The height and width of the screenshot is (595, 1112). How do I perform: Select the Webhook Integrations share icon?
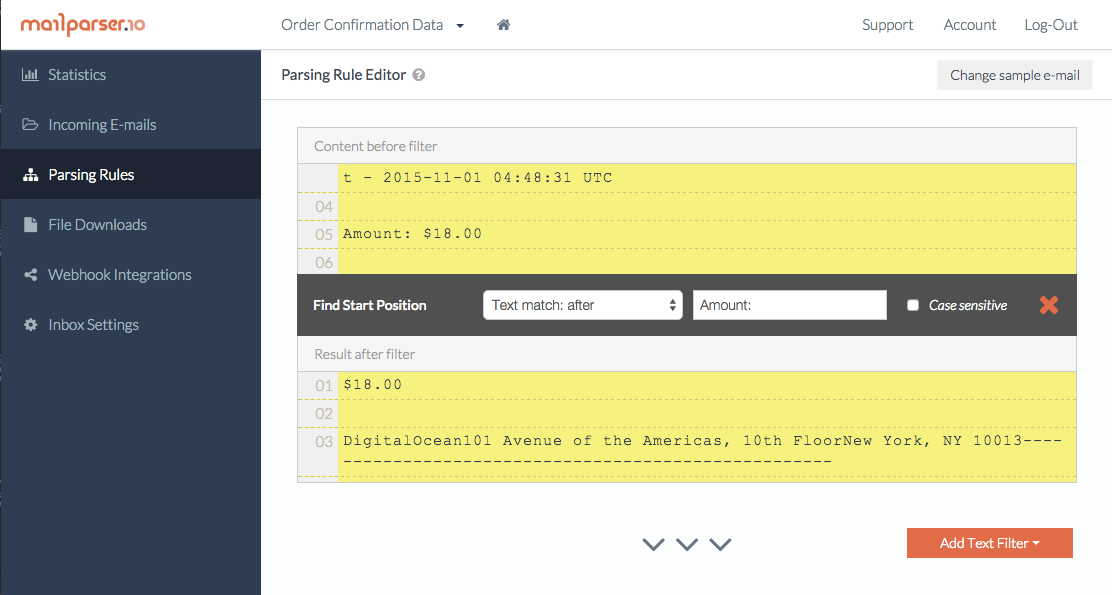coord(30,274)
